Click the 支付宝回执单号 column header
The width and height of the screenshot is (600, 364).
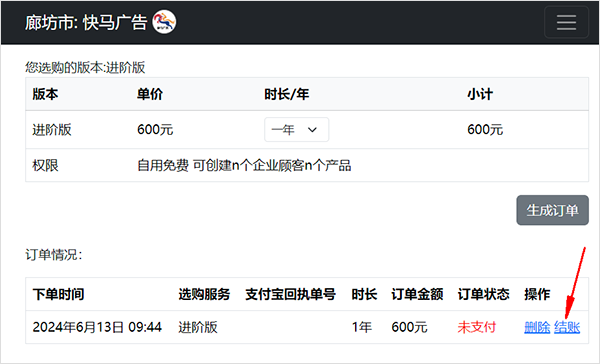290,294
